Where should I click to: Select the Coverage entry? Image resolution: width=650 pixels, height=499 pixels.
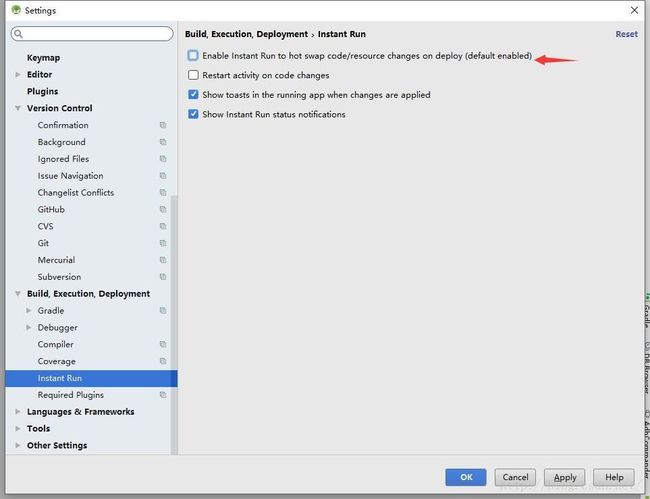[56, 361]
